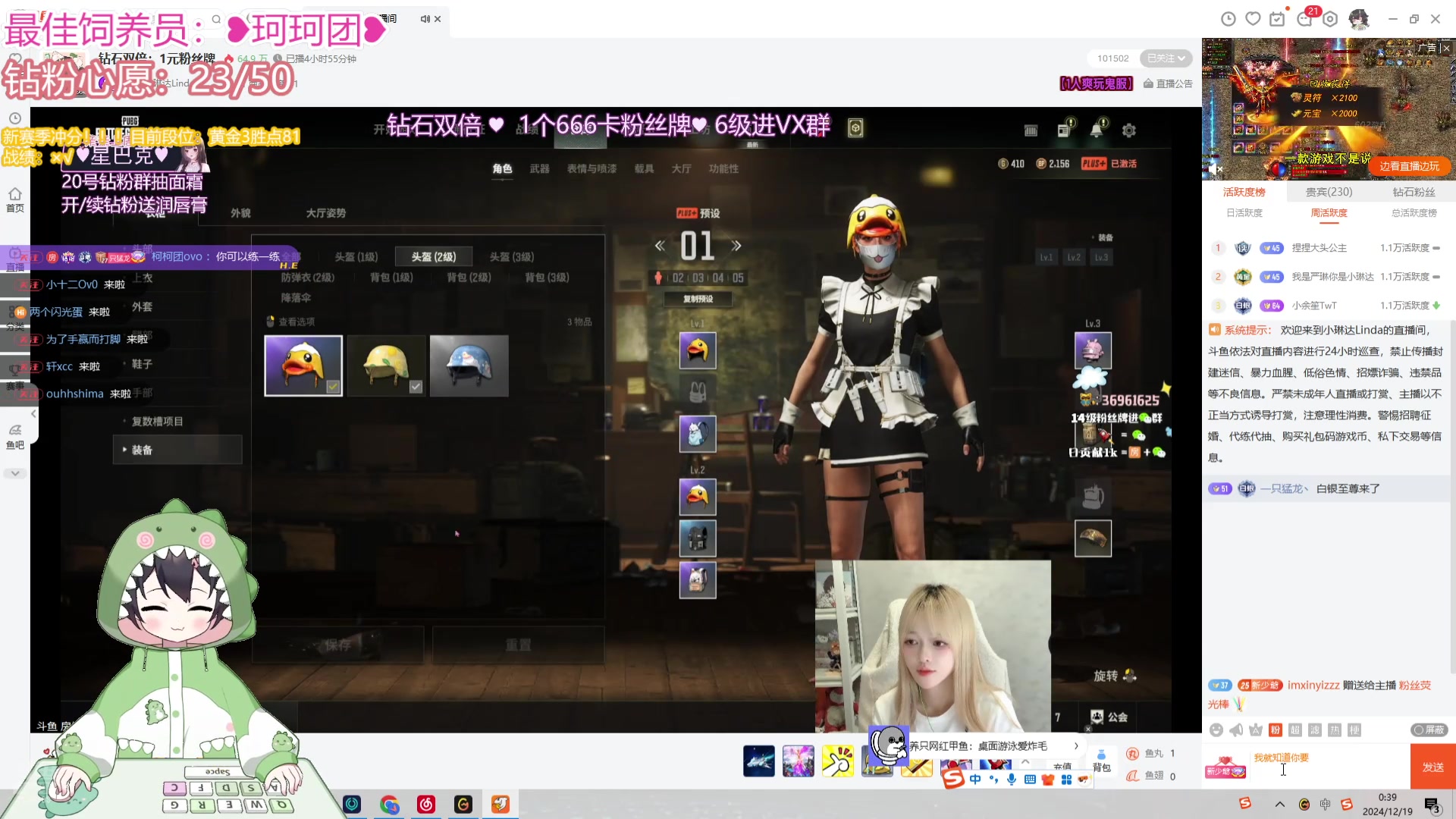Open the favorites heart icon in title bar
Viewport: 1456px width, 819px height.
click(1253, 19)
